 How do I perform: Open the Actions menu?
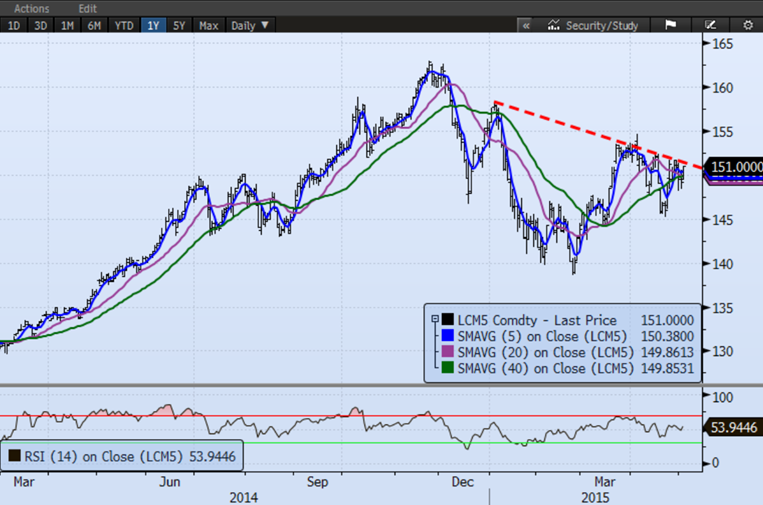(x=32, y=7)
